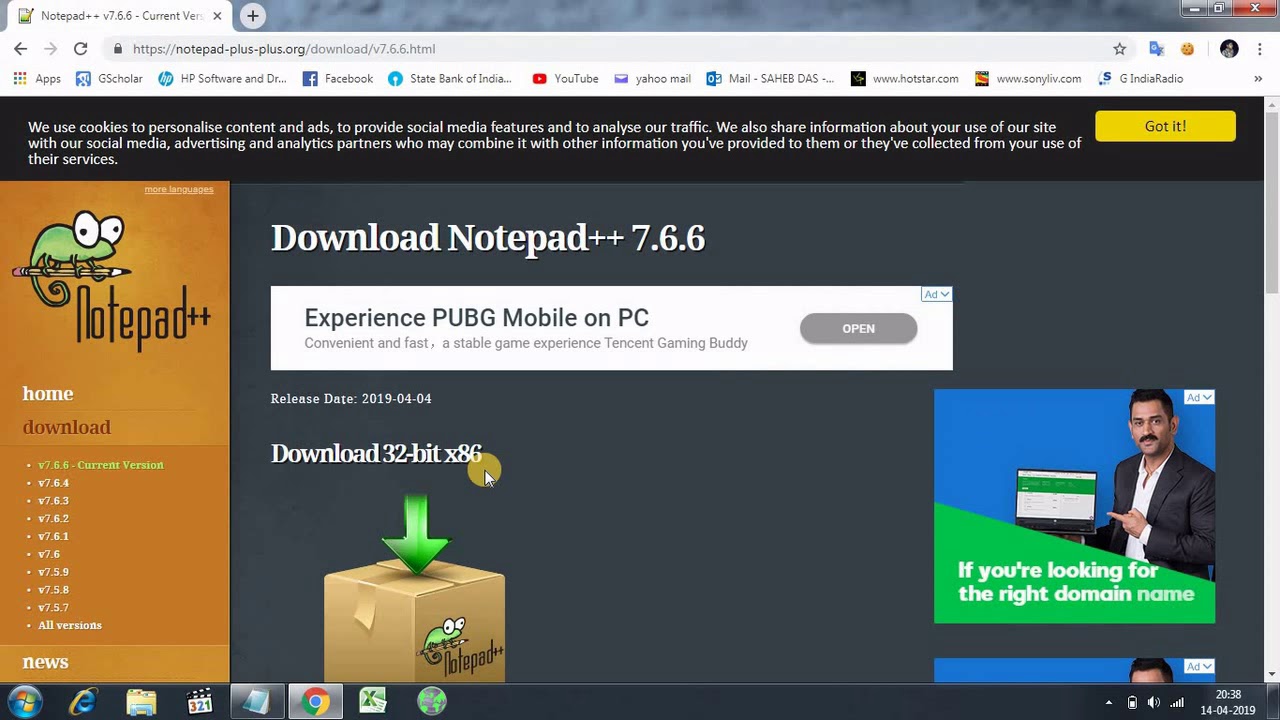Open Media Player Classic taskbar icon
Image resolution: width=1280 pixels, height=720 pixels.
[x=199, y=702]
